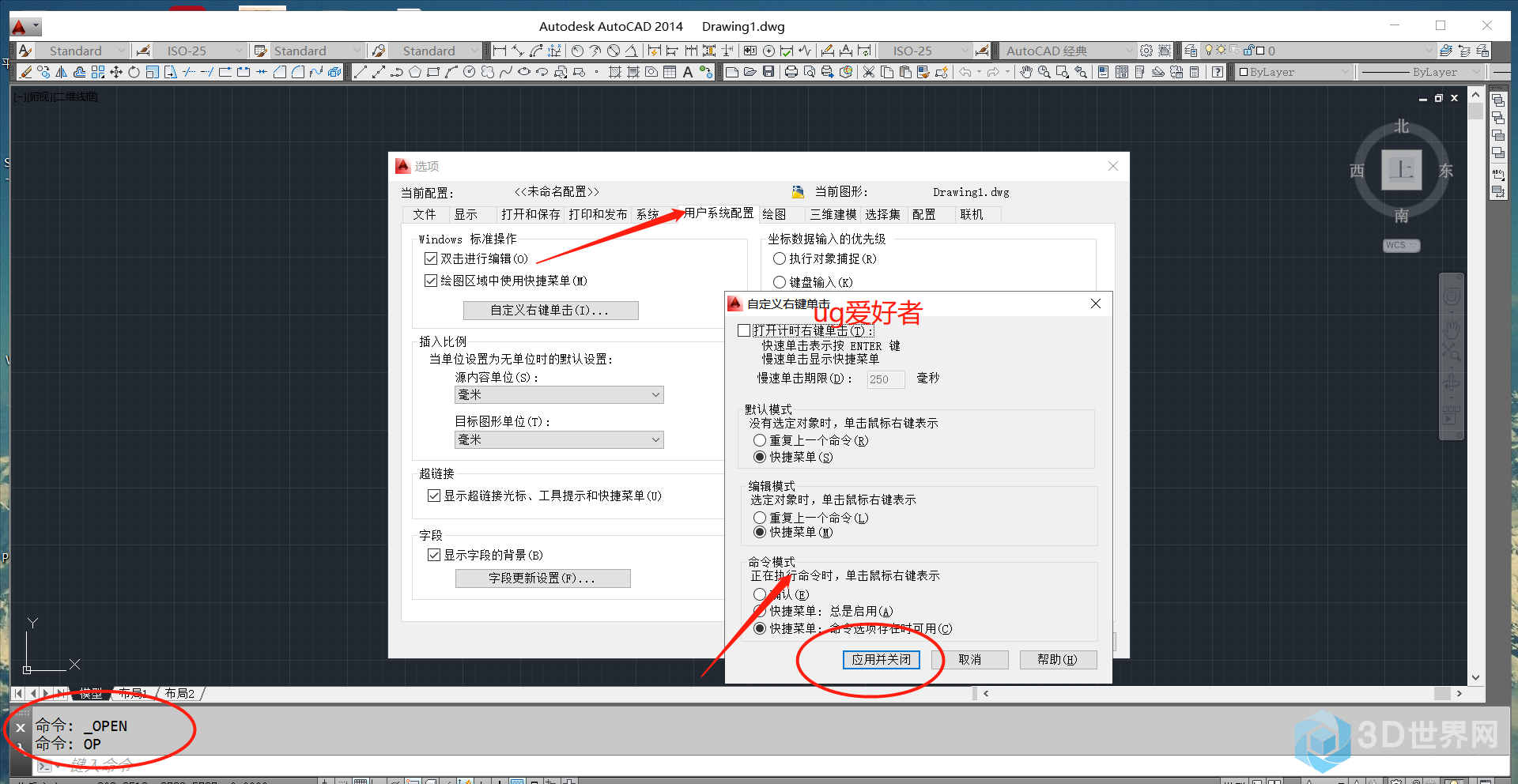Toggle 绘图区域中使用快捷菜单 checkbox
The height and width of the screenshot is (784, 1518).
[431, 281]
